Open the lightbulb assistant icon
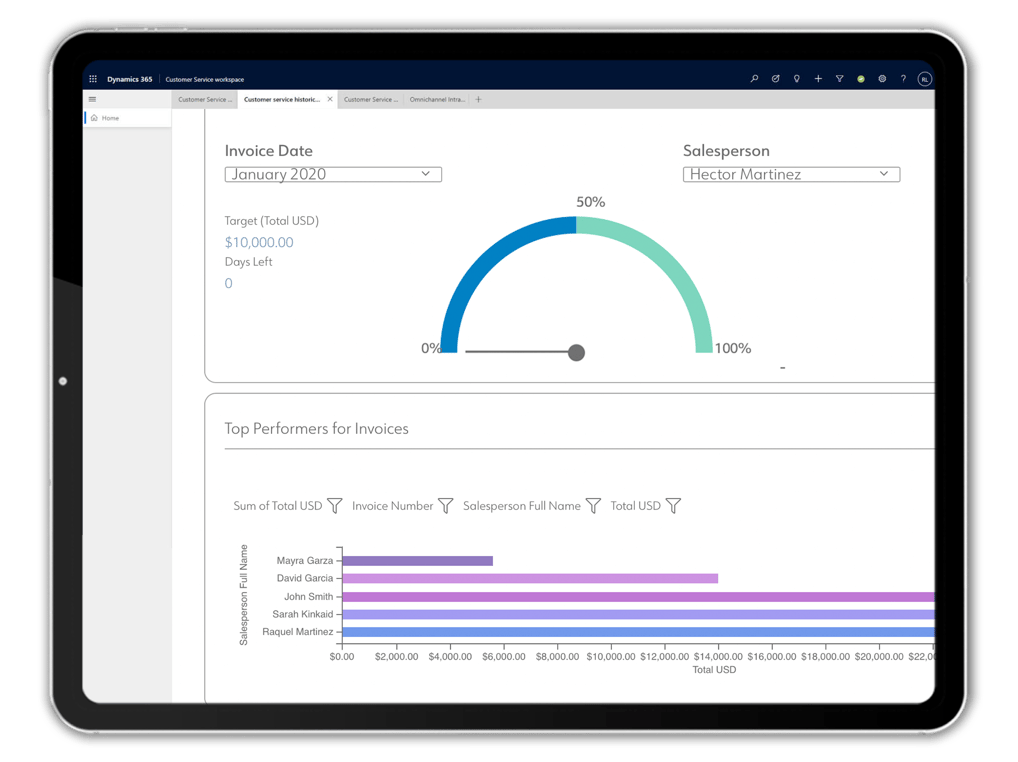The height and width of the screenshot is (762, 1018). coord(797,79)
